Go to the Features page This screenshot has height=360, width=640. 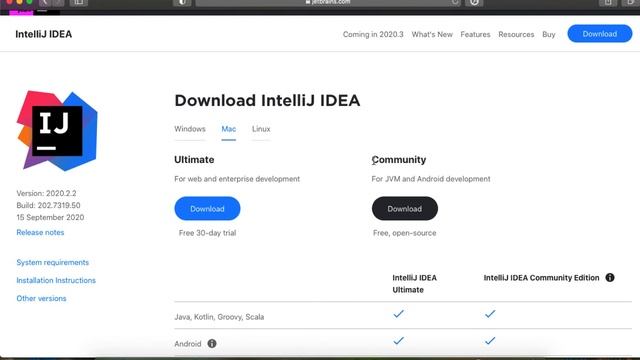pyautogui.click(x=475, y=34)
